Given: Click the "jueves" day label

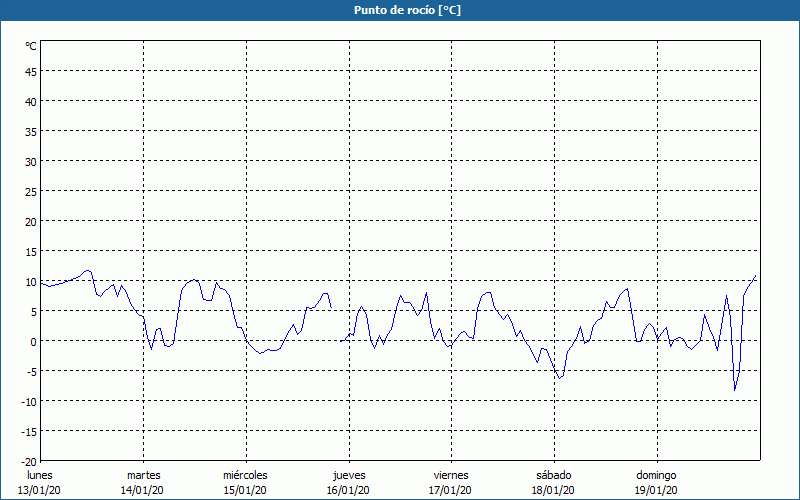Looking at the screenshot, I should coord(349,475).
